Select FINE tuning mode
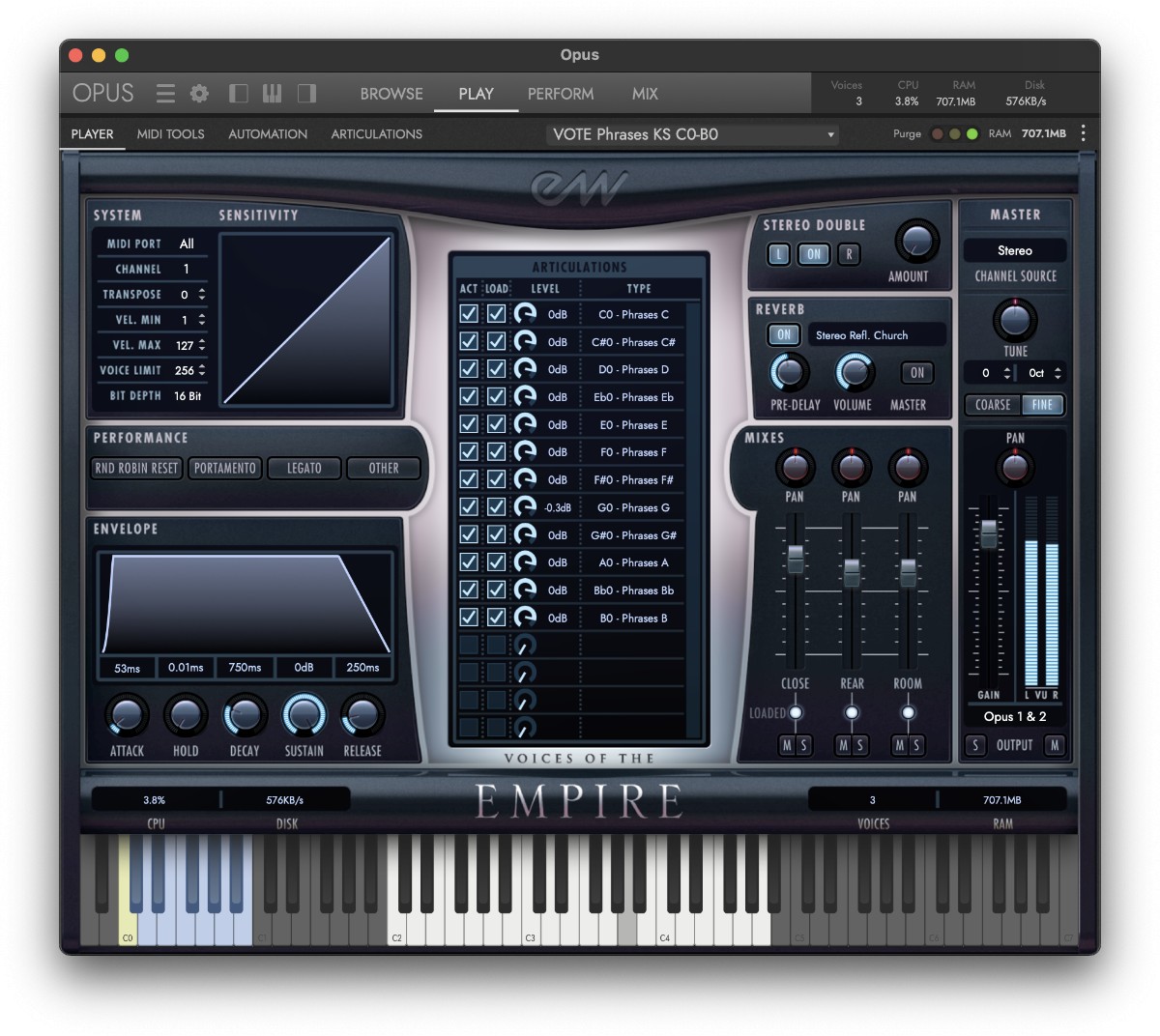1160x1036 pixels. coord(1041,405)
